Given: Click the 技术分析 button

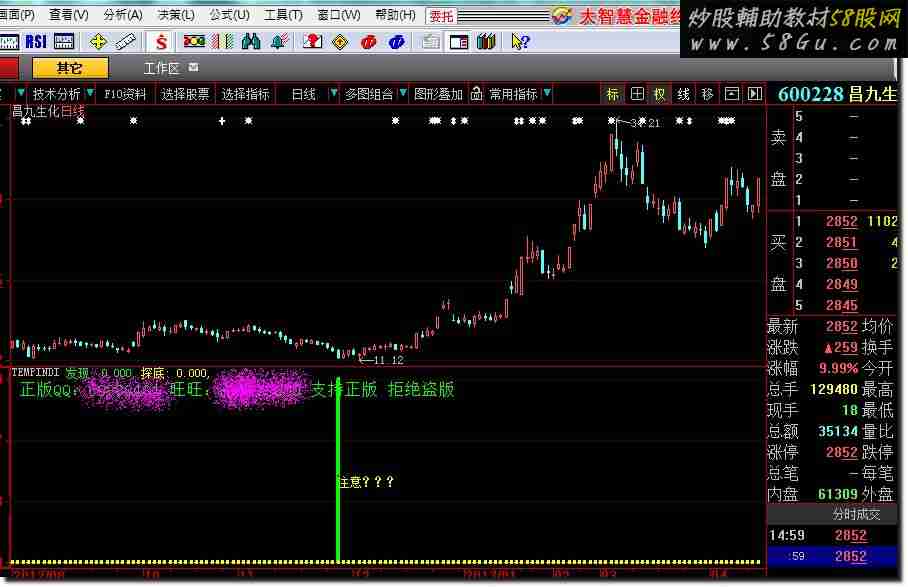Looking at the screenshot, I should (56, 94).
